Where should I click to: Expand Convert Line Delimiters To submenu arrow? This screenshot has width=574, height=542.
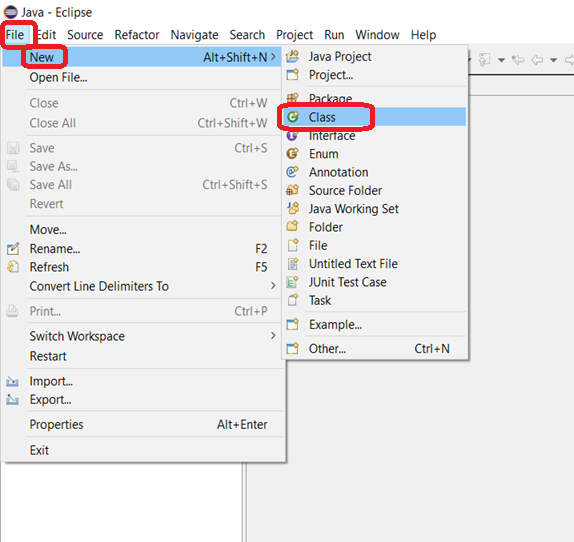(273, 285)
